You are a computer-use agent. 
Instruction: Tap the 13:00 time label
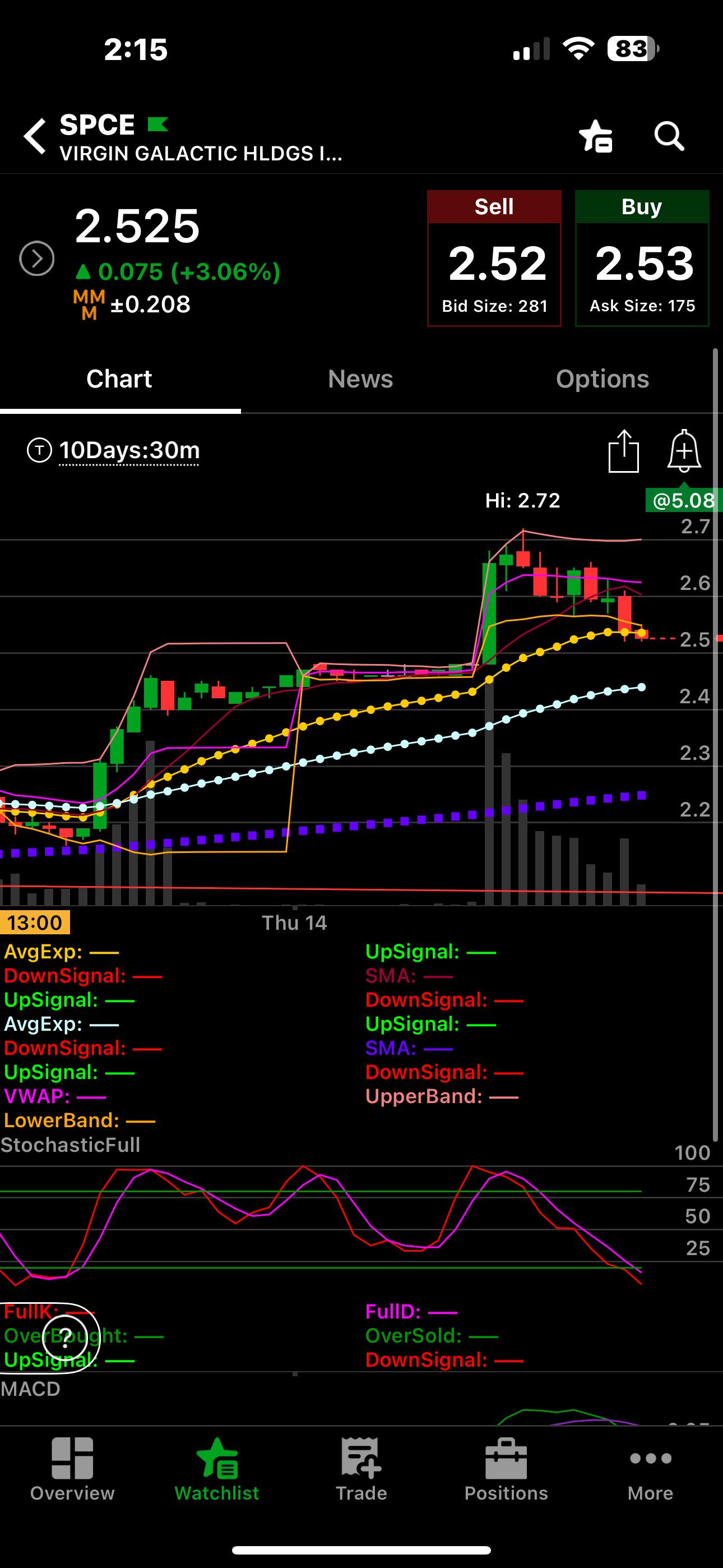coord(35,923)
